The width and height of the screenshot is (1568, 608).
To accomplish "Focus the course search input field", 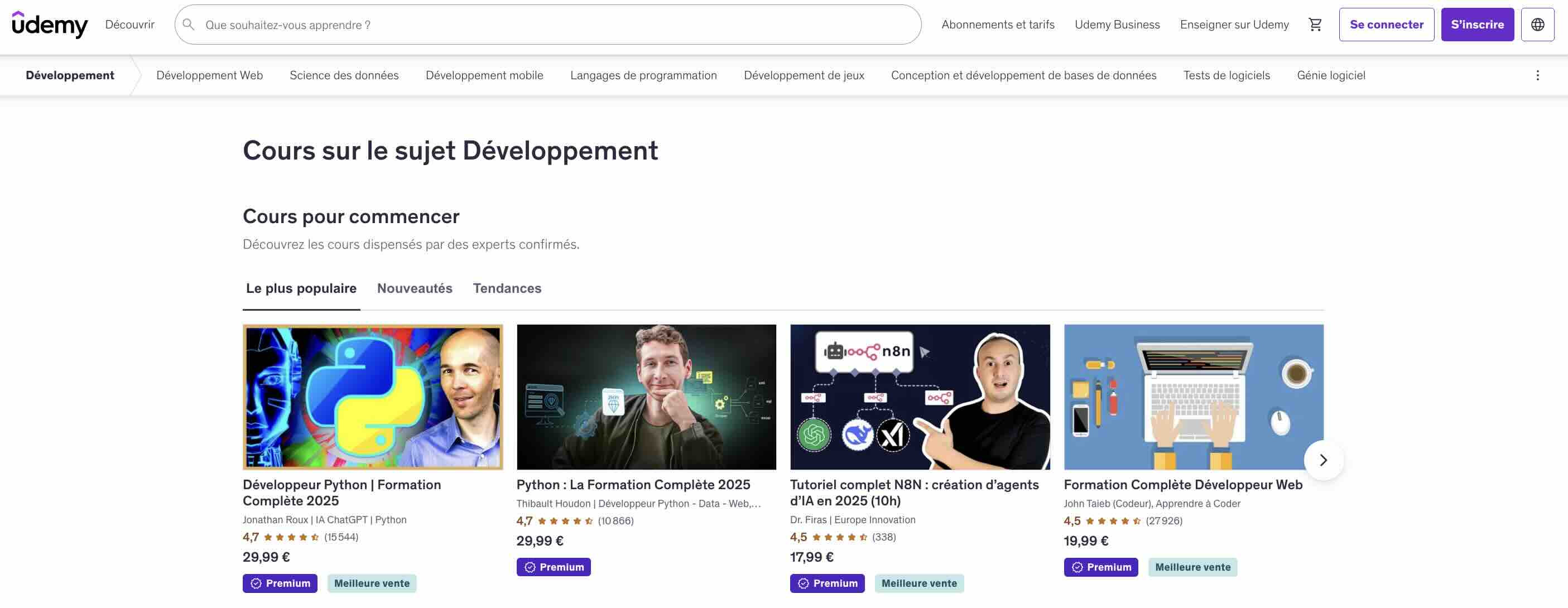I will click(548, 25).
